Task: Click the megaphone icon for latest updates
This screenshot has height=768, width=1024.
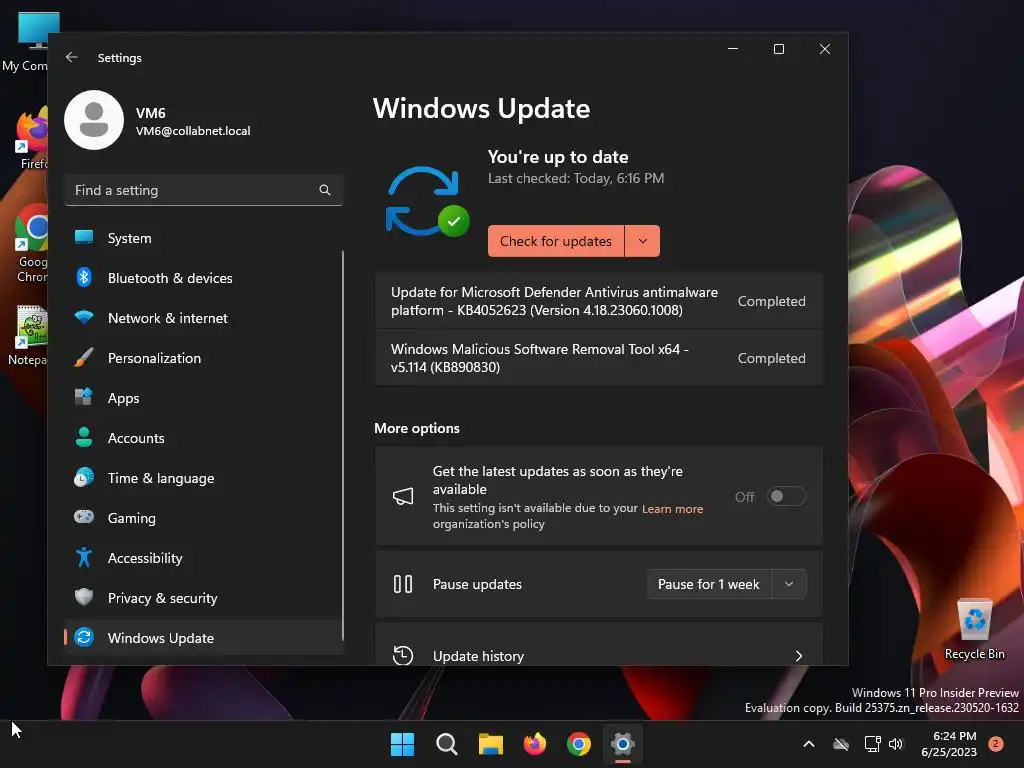Action: 403,497
